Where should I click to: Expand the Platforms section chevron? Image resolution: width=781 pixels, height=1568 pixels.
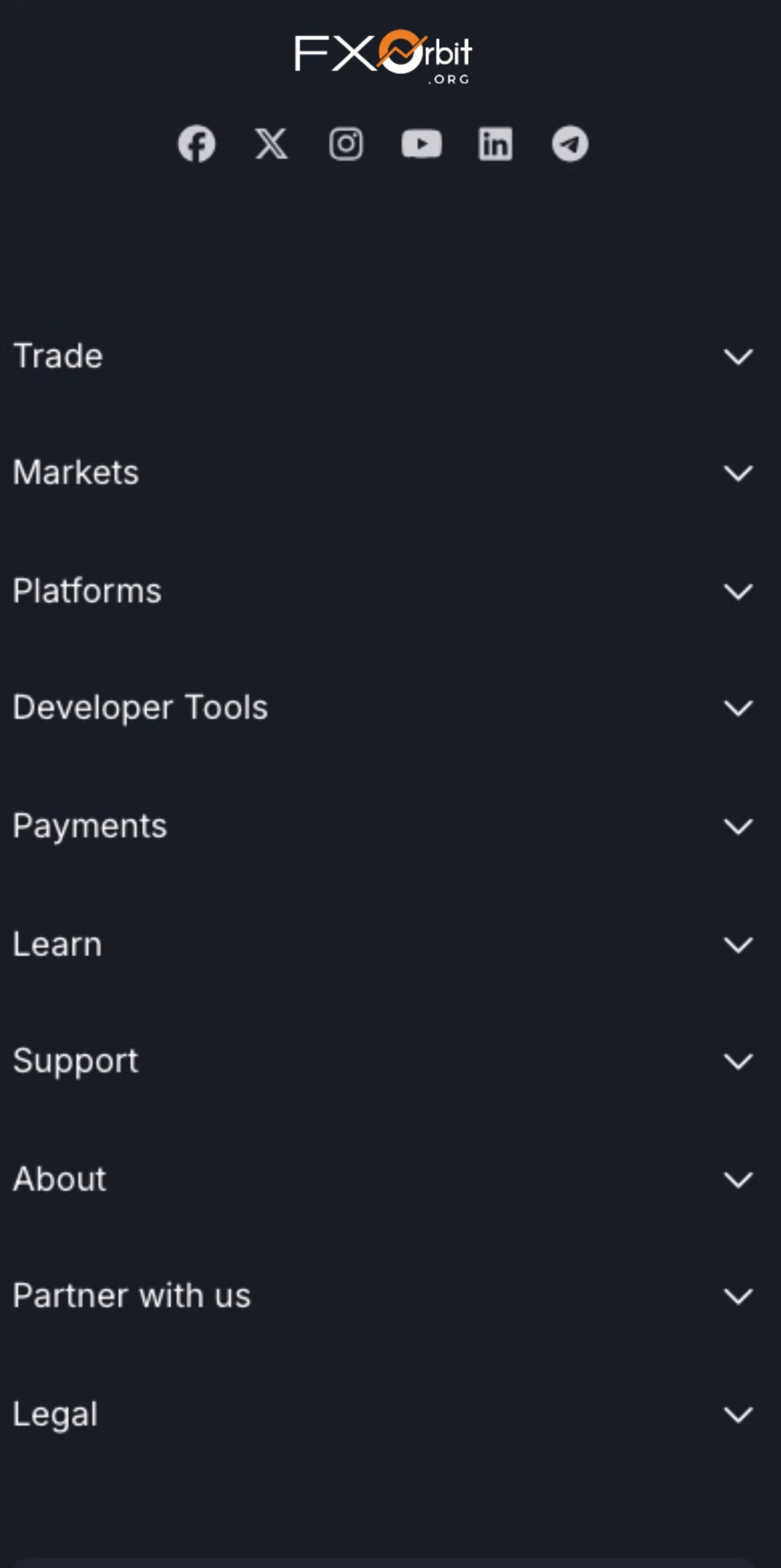[x=738, y=592]
